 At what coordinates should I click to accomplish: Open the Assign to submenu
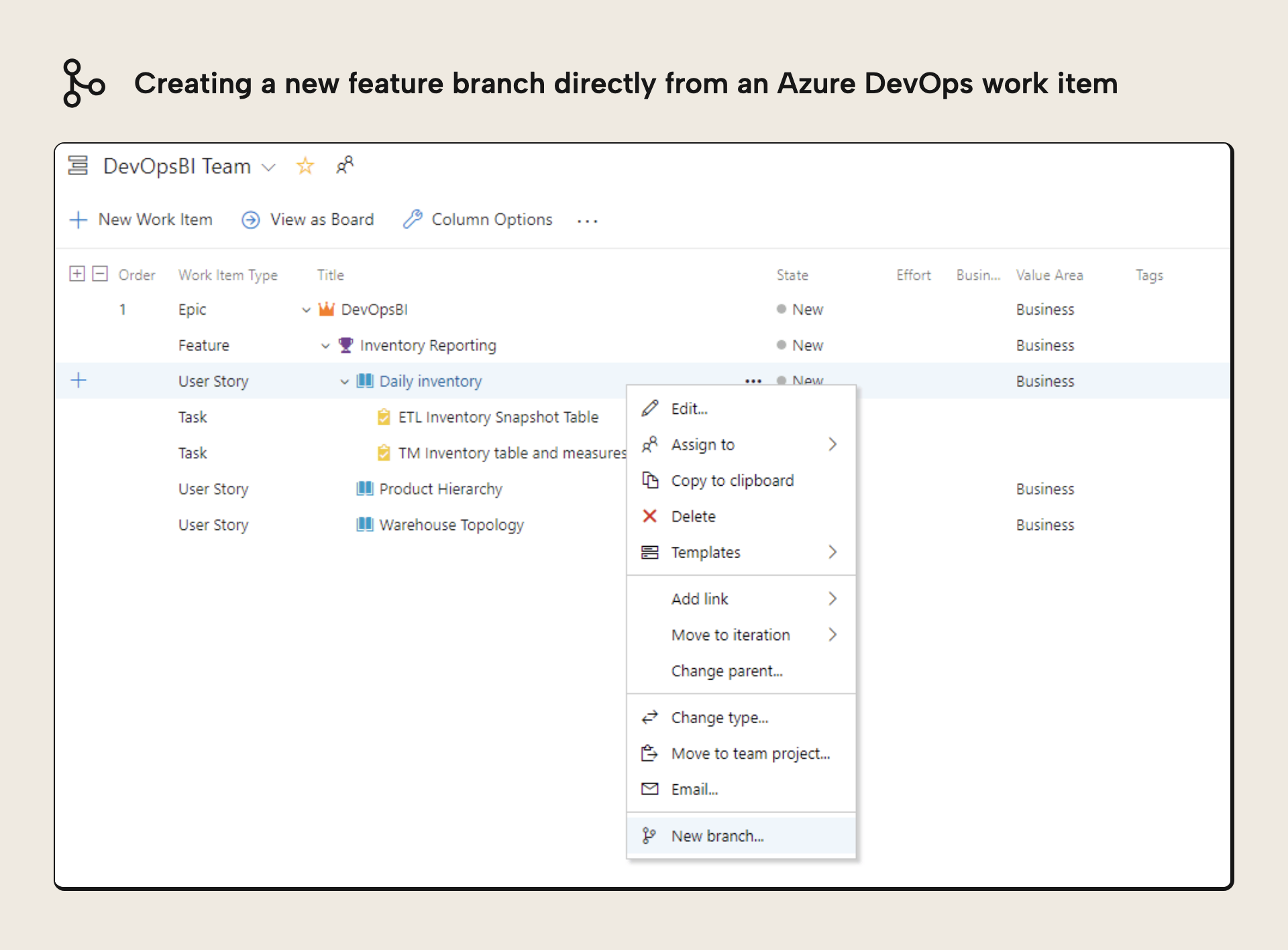coord(741,445)
